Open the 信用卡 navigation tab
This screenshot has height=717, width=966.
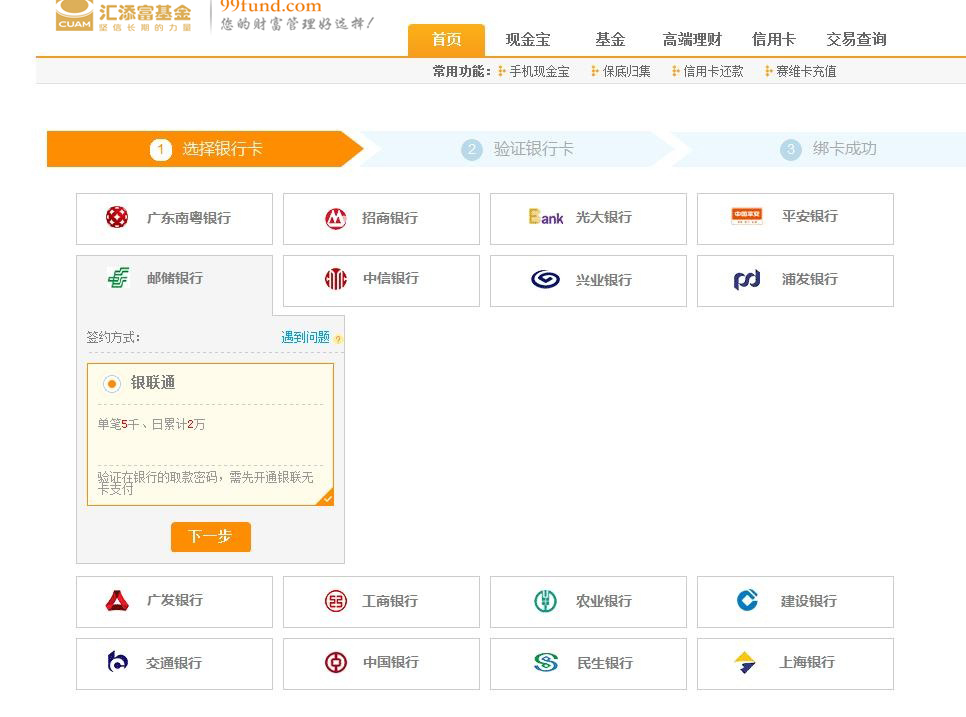(773, 40)
